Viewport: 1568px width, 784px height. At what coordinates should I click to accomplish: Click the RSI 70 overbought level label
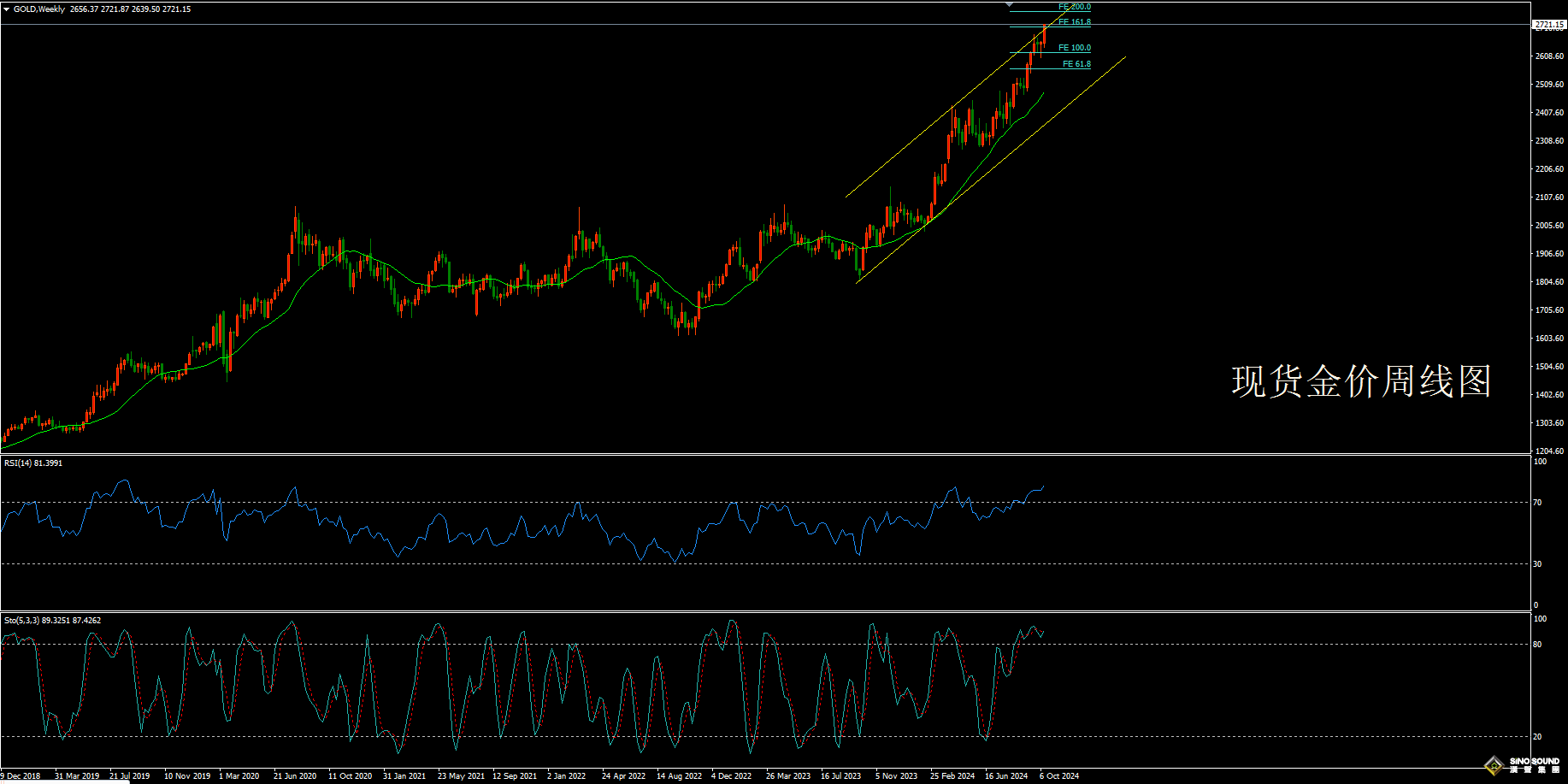(x=1537, y=503)
